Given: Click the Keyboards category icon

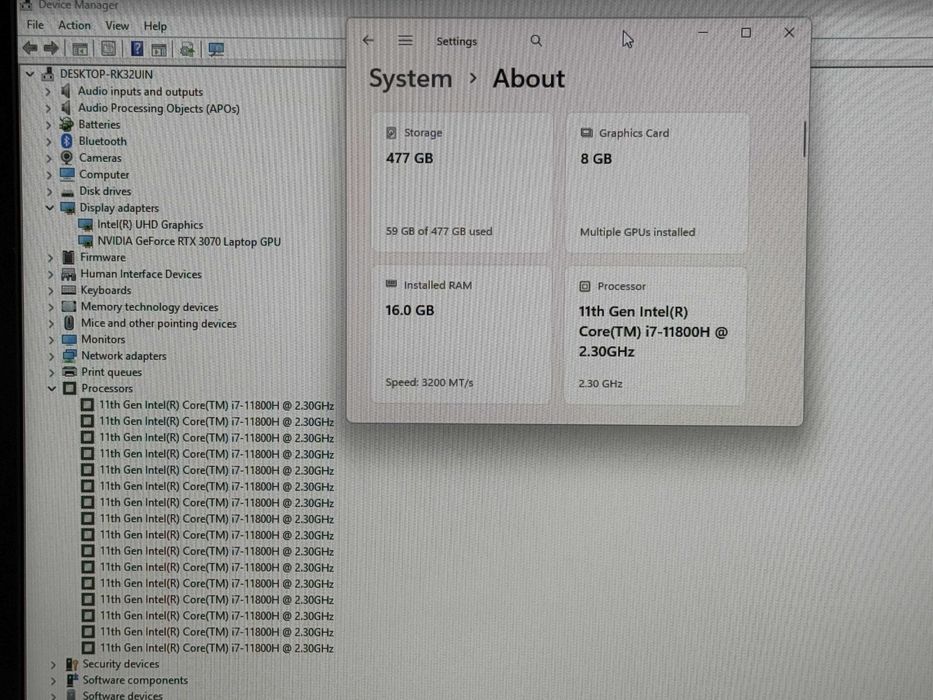Looking at the screenshot, I should (69, 290).
